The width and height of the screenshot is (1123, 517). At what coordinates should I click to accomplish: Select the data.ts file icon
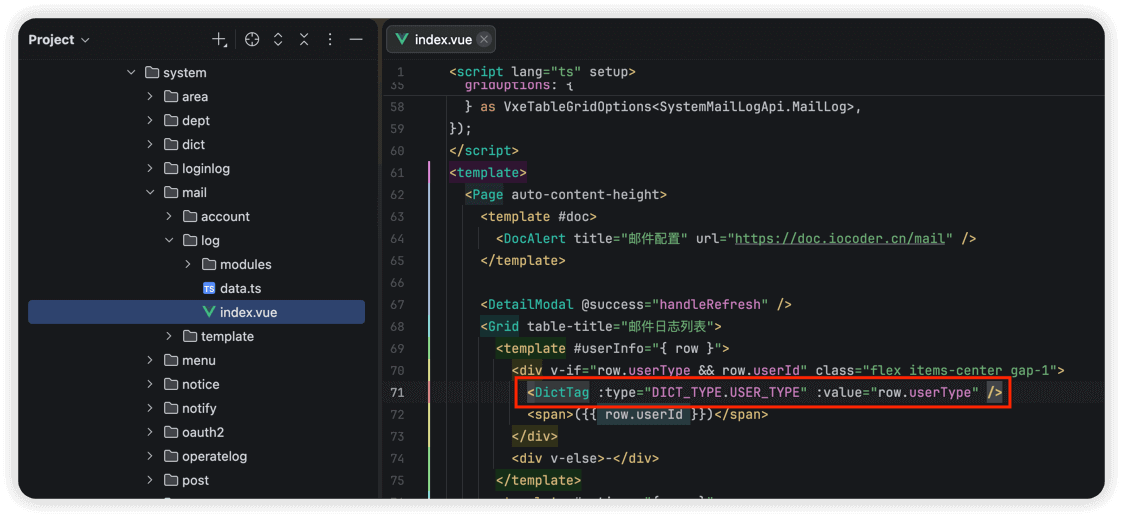point(209,288)
